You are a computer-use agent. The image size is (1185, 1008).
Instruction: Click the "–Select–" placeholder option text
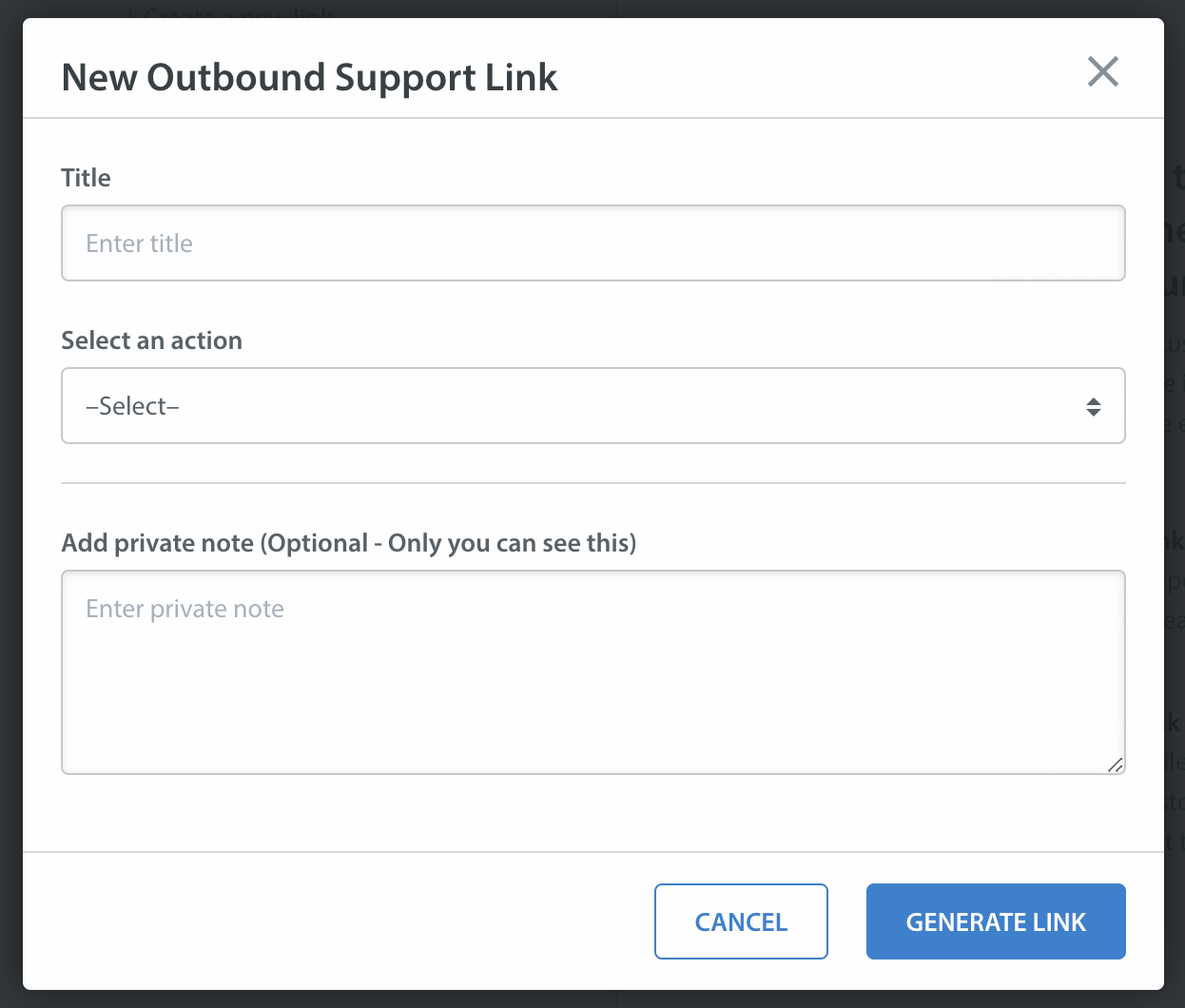coord(132,406)
